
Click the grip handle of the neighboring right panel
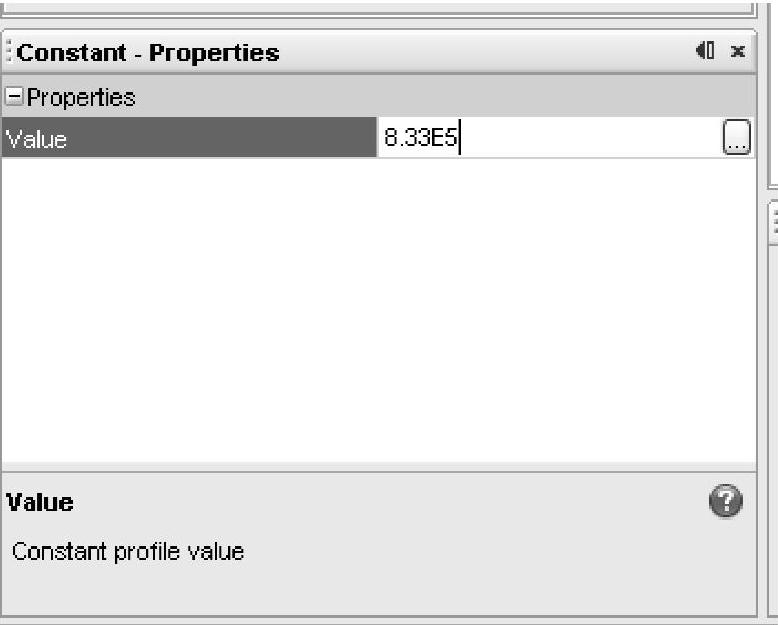(x=774, y=222)
